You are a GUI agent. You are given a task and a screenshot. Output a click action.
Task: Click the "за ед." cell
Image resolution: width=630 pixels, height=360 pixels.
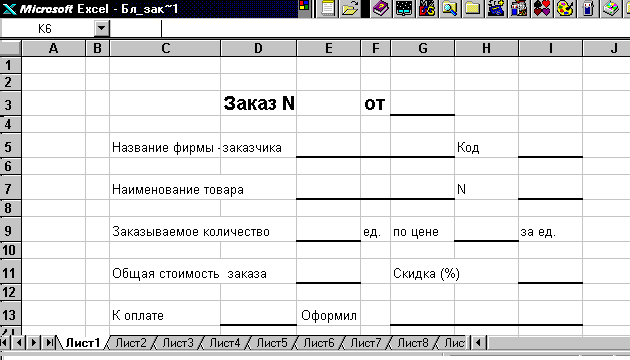(550, 229)
